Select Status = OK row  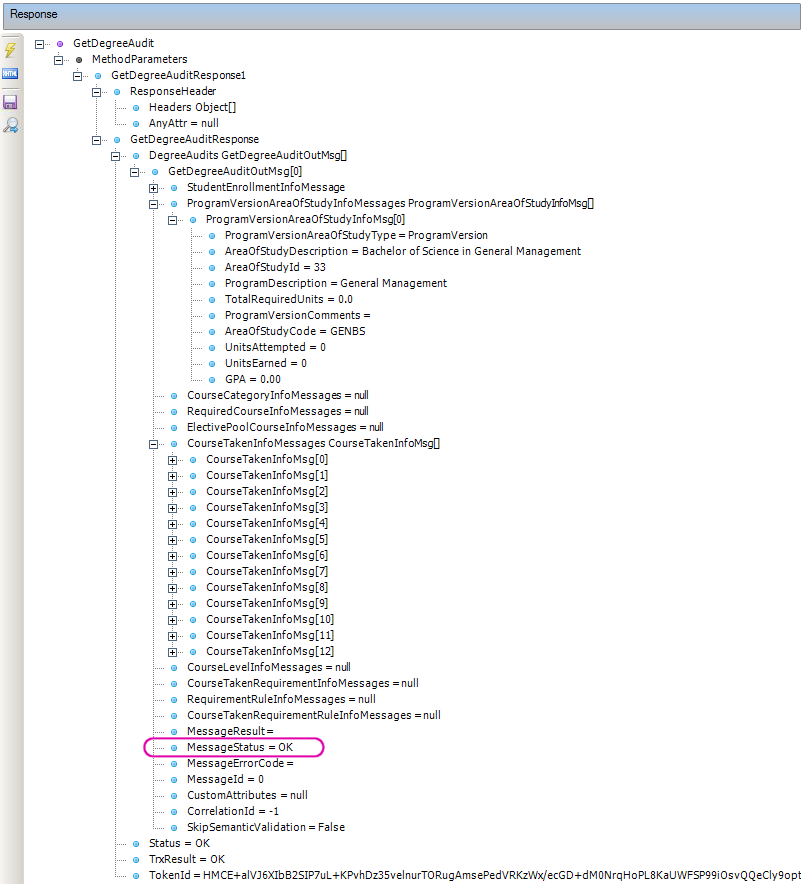tap(179, 843)
